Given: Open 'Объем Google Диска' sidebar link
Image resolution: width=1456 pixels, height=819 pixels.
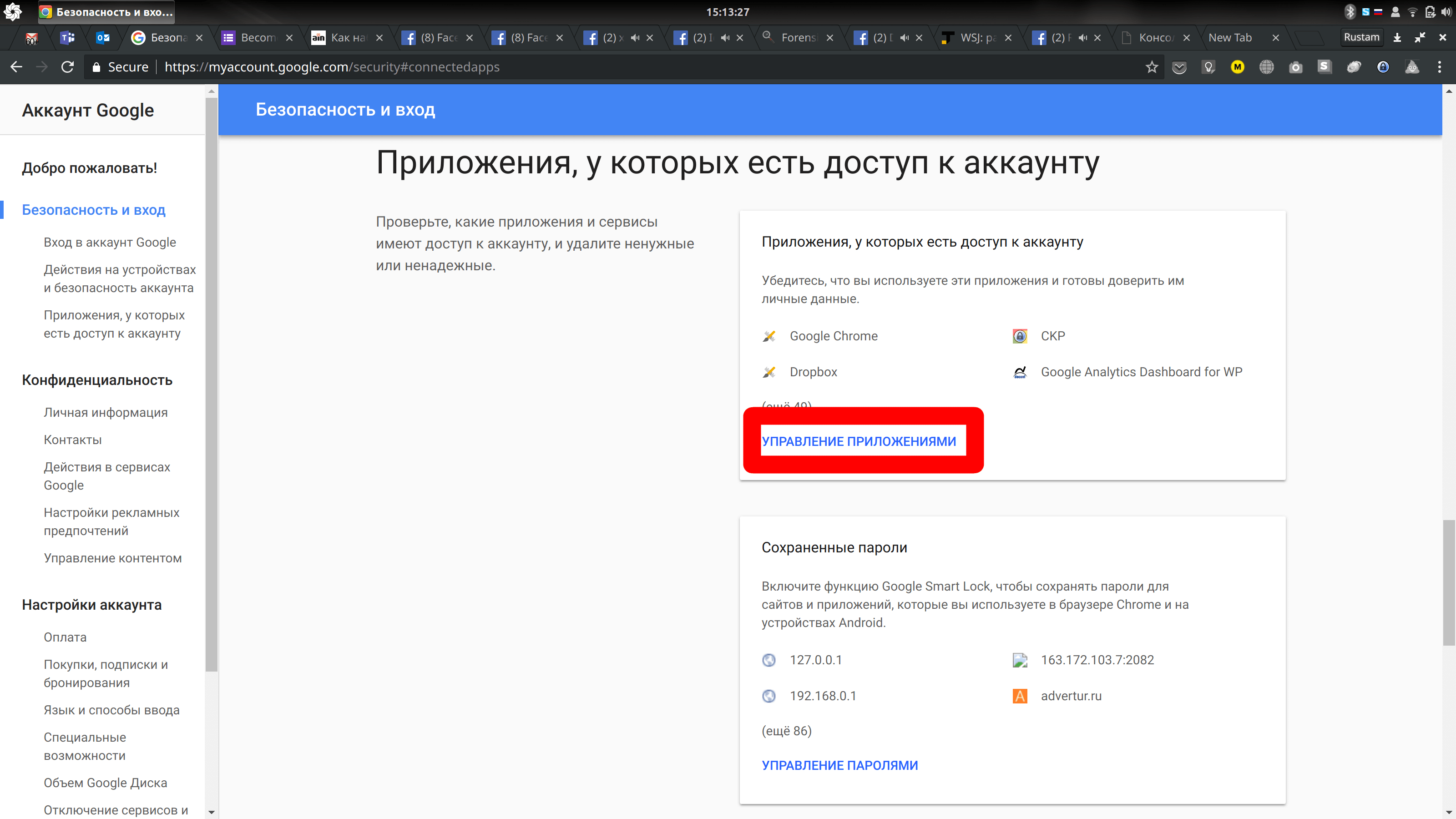Looking at the screenshot, I should click(106, 783).
